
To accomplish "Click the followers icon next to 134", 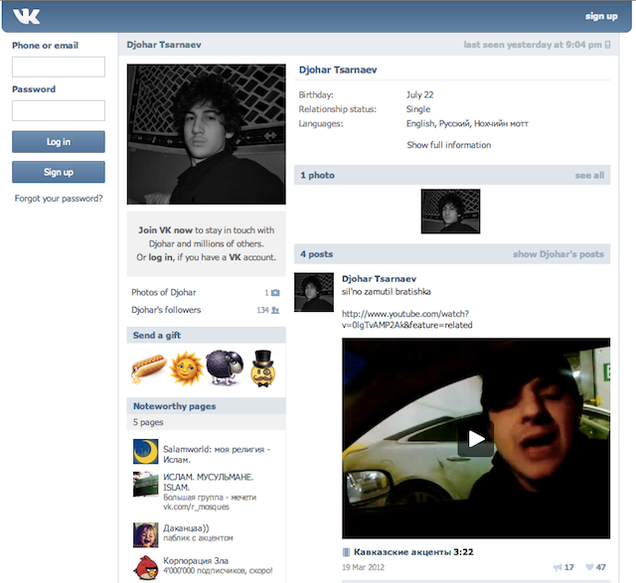I will [x=275, y=310].
